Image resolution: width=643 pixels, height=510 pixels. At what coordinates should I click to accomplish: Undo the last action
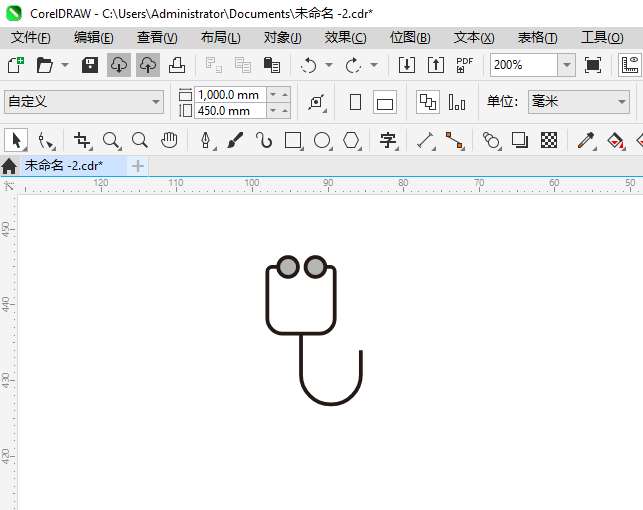pos(308,65)
